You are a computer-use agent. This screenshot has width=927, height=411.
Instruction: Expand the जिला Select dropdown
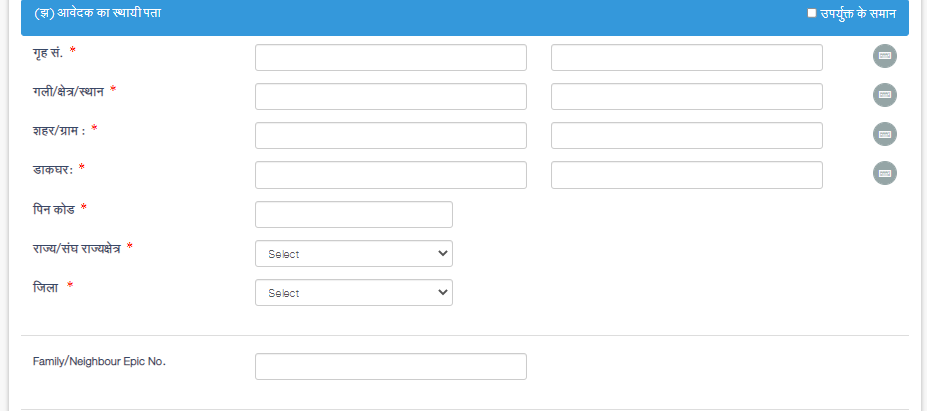(x=354, y=293)
